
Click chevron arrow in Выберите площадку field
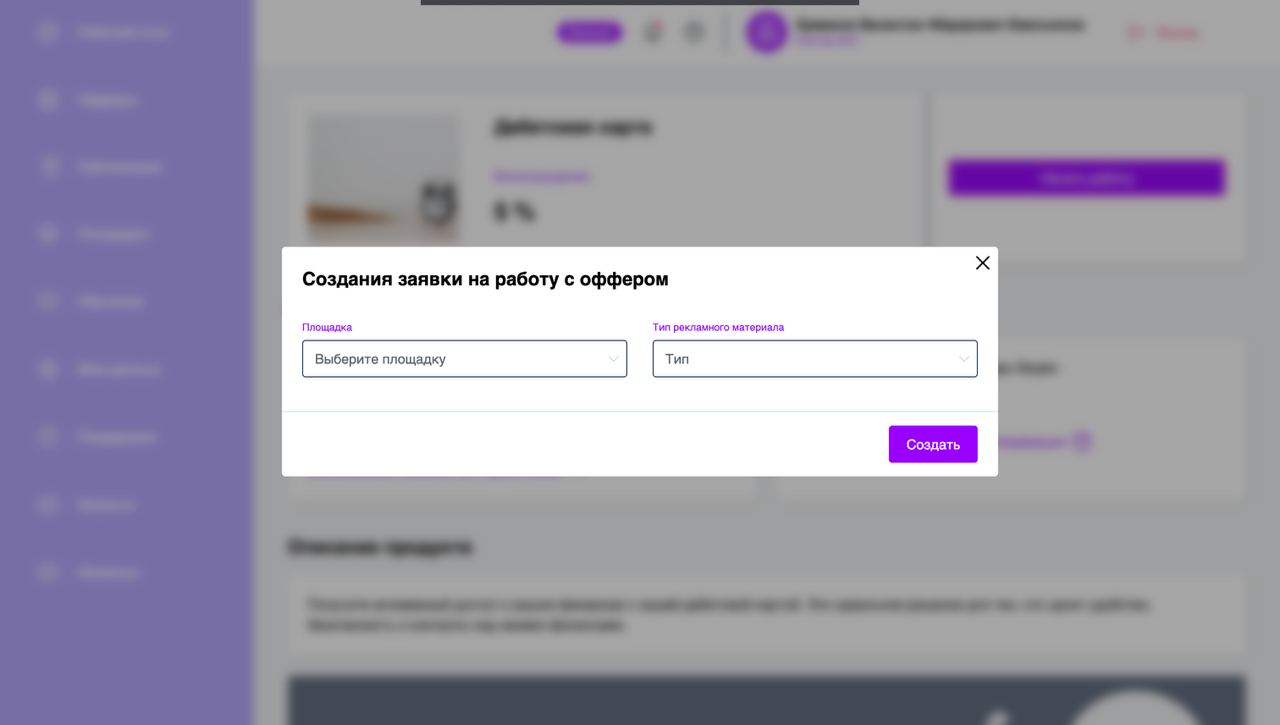tap(613, 359)
